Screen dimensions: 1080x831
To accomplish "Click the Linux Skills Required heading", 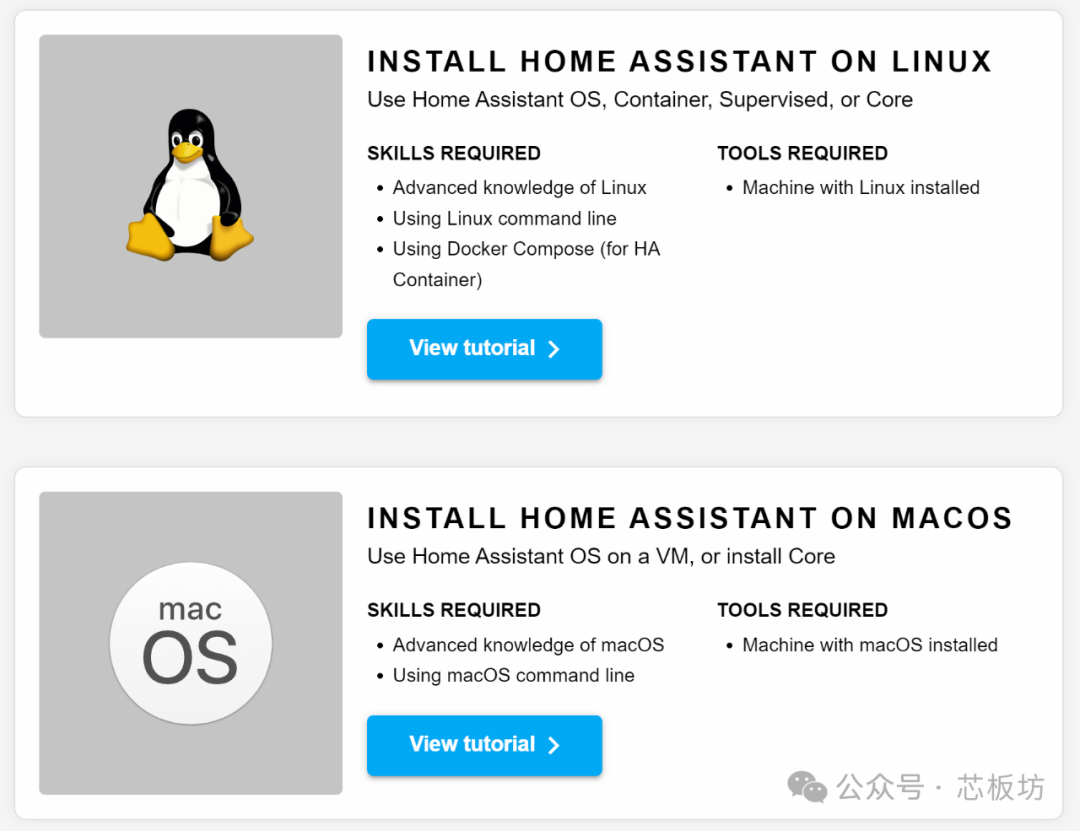I will 454,153.
